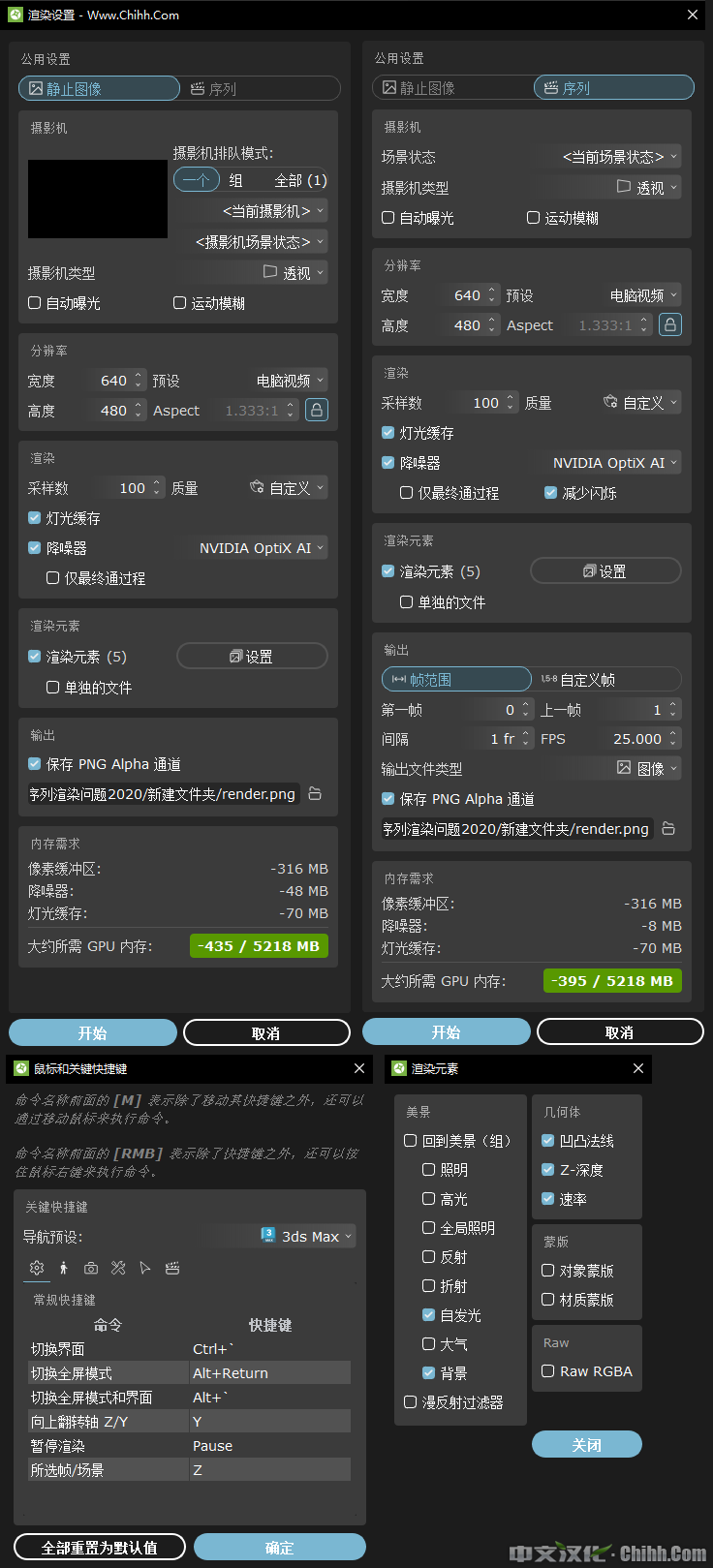Click folder browse icon in left panel output
713x1568 pixels.
[315, 793]
